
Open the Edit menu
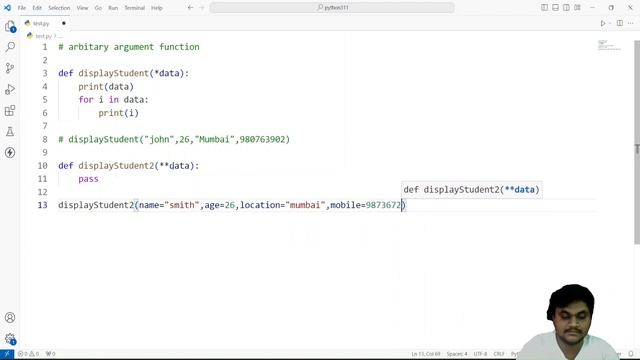point(37,8)
